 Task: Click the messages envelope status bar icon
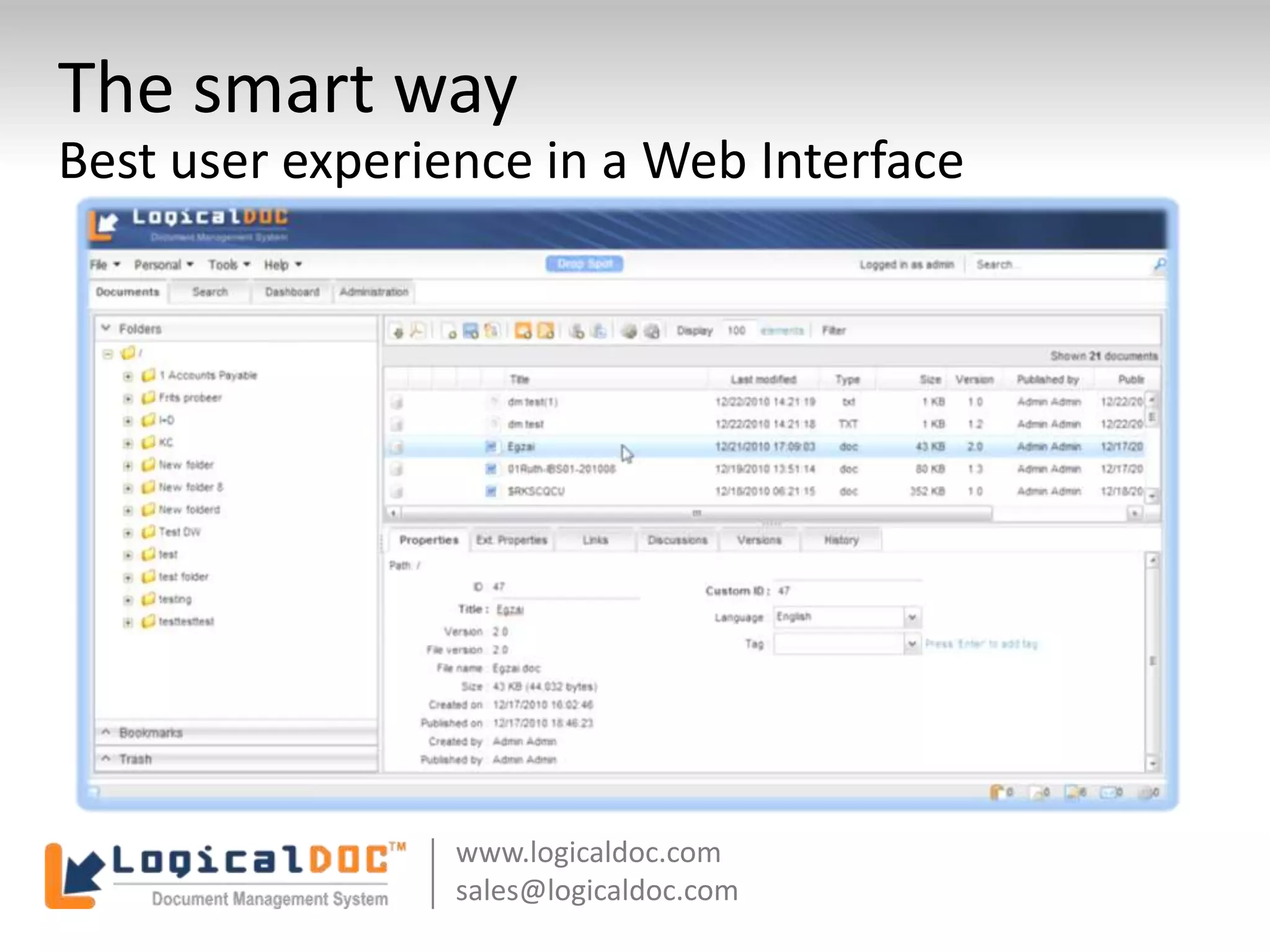click(1108, 793)
